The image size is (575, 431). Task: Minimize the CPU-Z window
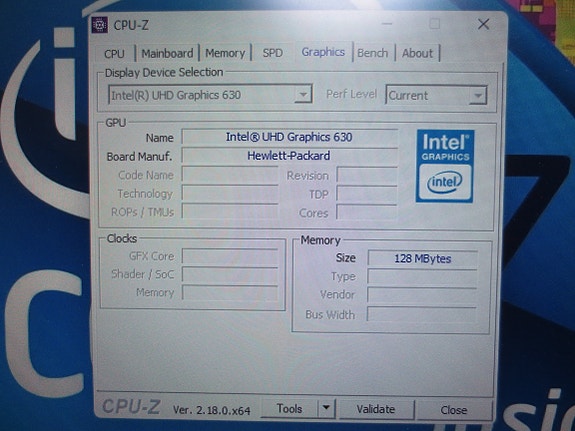click(x=387, y=24)
